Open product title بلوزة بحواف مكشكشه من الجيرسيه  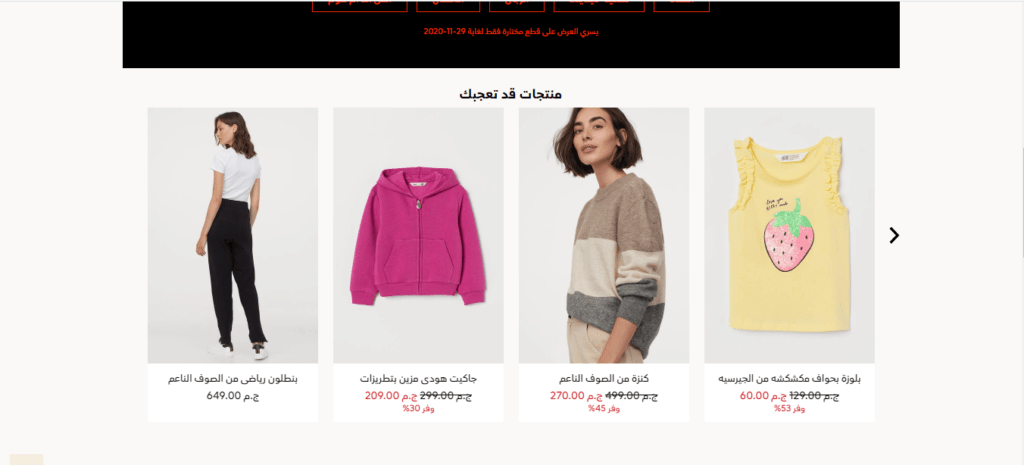point(790,379)
